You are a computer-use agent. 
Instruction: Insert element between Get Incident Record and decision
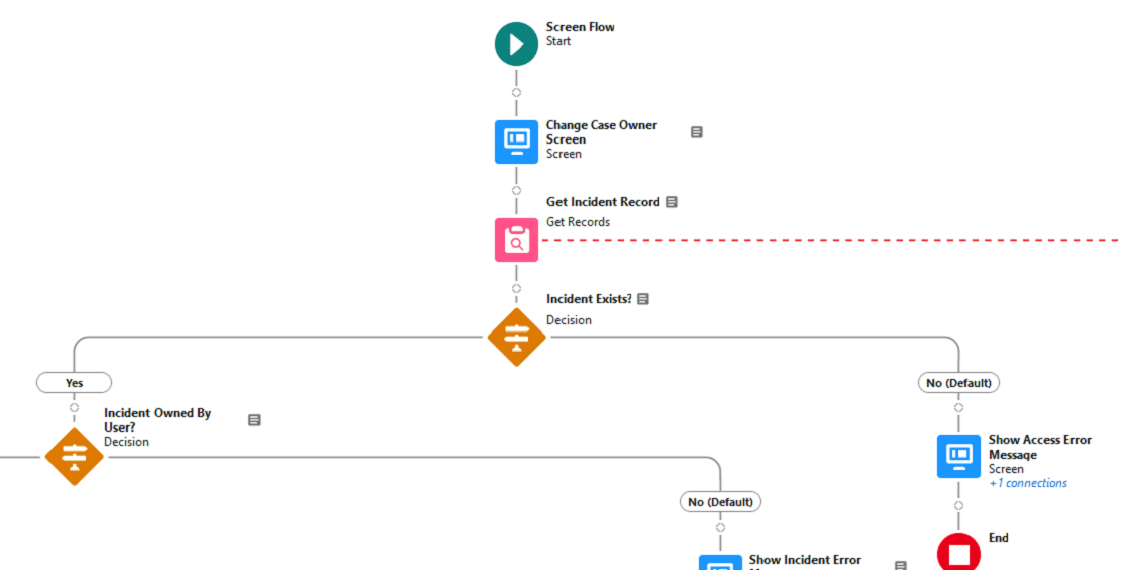pyautogui.click(x=516, y=288)
